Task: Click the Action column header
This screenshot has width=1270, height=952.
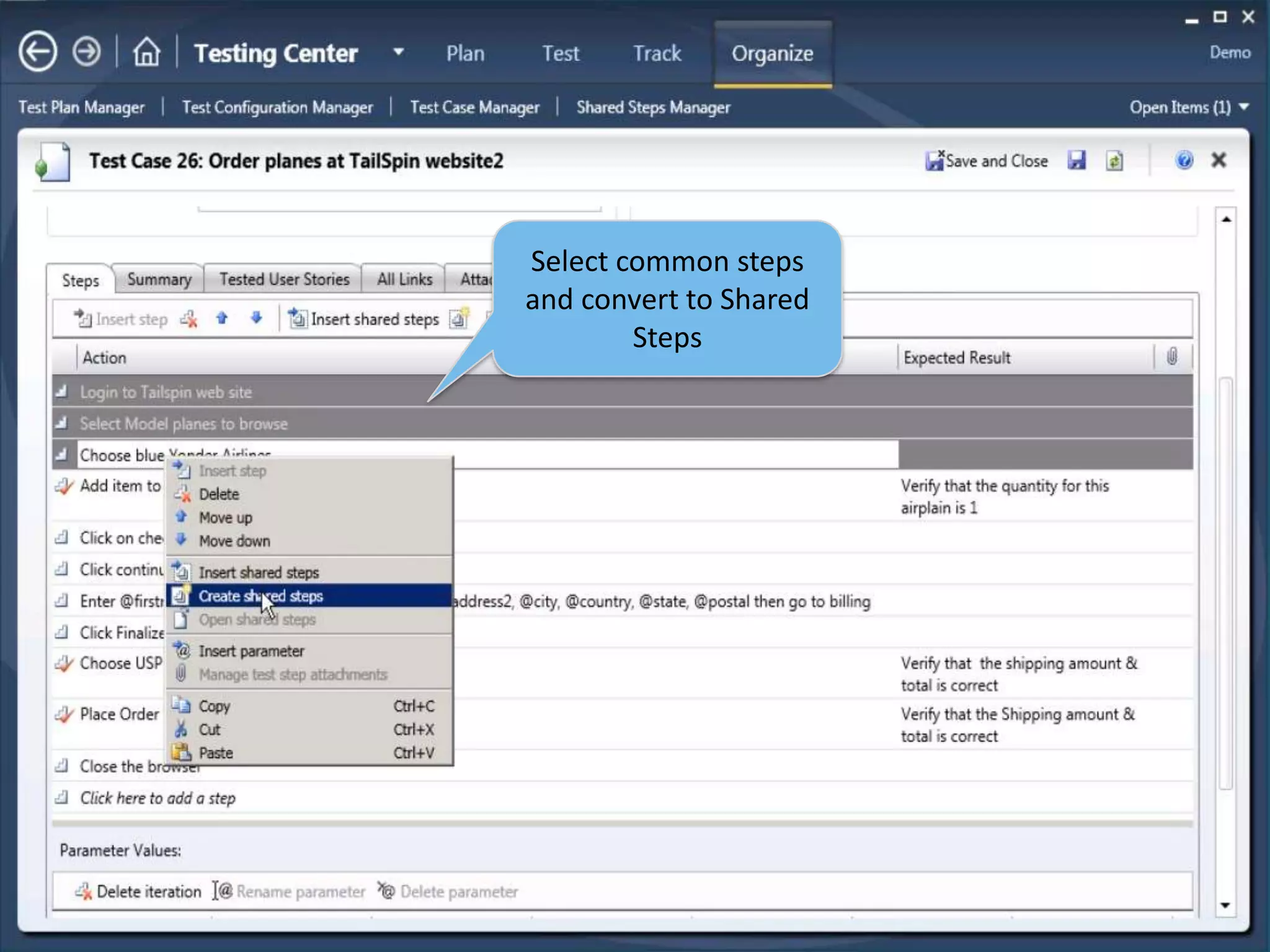Action: [x=104, y=358]
